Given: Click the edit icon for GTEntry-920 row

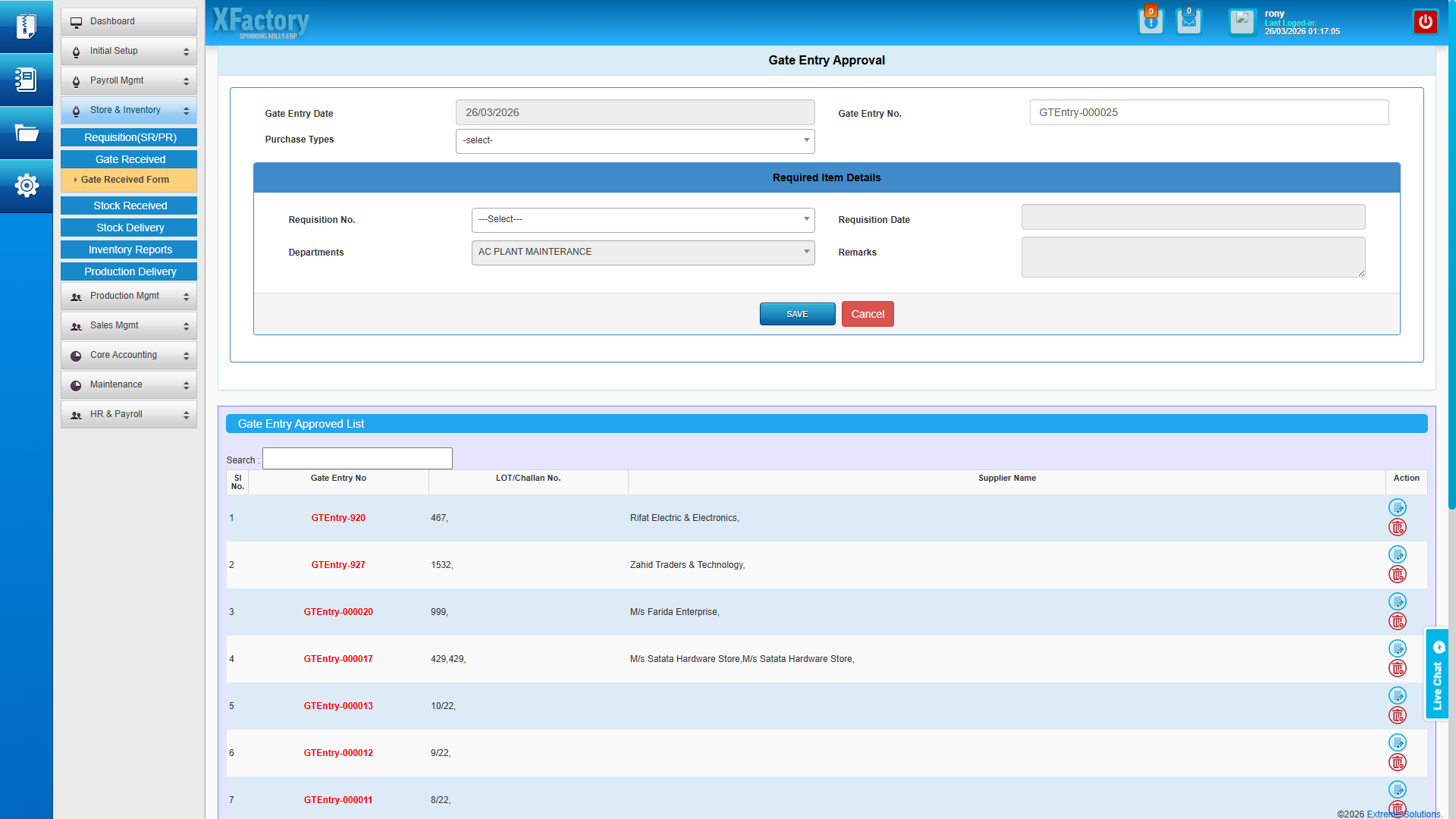Looking at the screenshot, I should tap(1397, 507).
